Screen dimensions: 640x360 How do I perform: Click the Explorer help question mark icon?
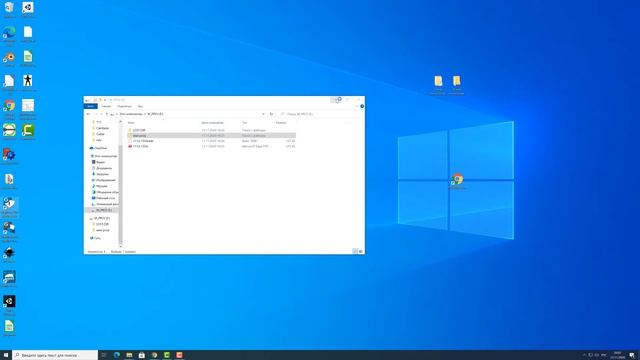pos(362,106)
